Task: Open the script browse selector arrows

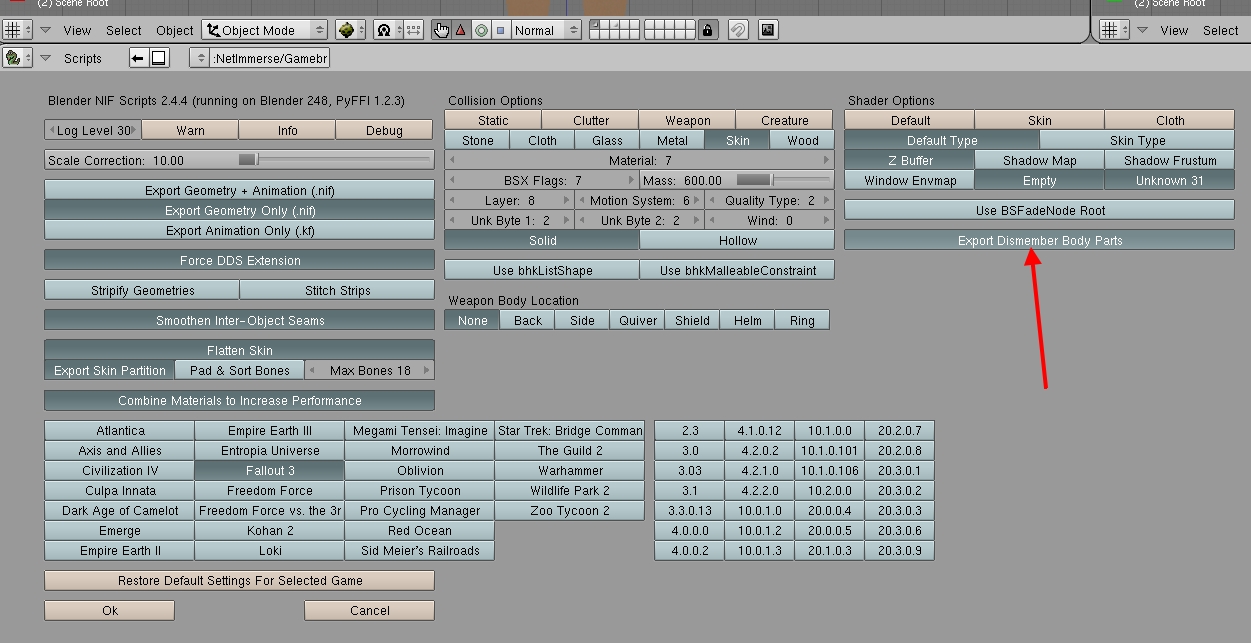Action: coord(200,58)
